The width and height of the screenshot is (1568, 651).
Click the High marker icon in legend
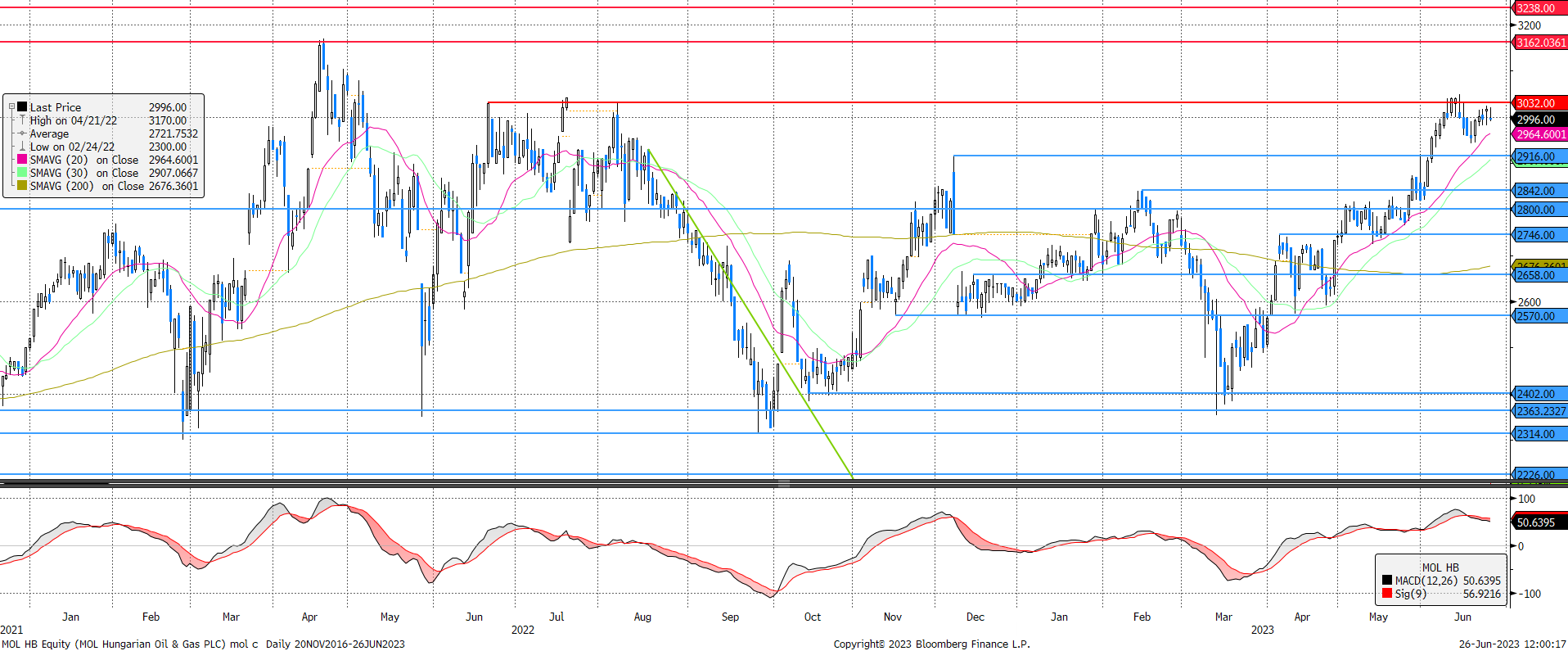coord(22,120)
